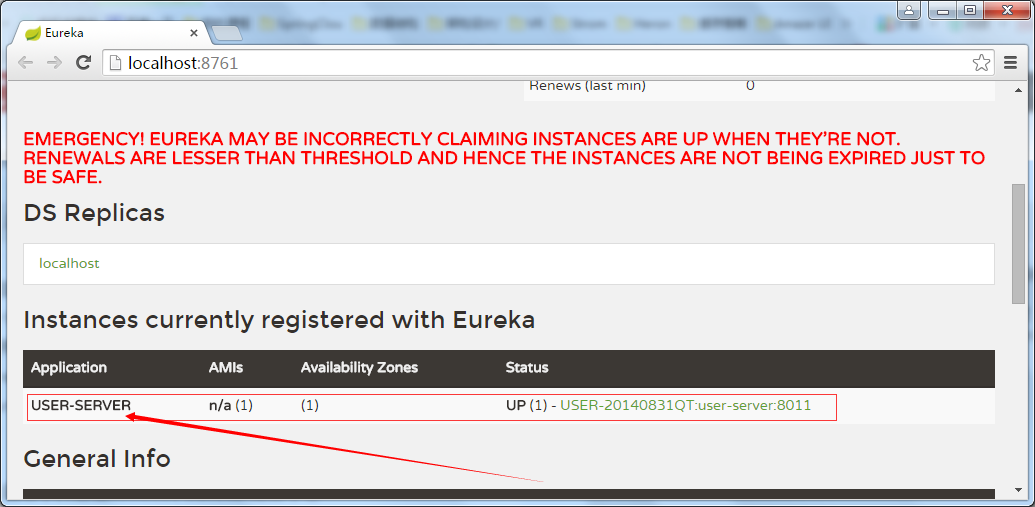
Task: Click the Application column header
Action: [x=69, y=368]
